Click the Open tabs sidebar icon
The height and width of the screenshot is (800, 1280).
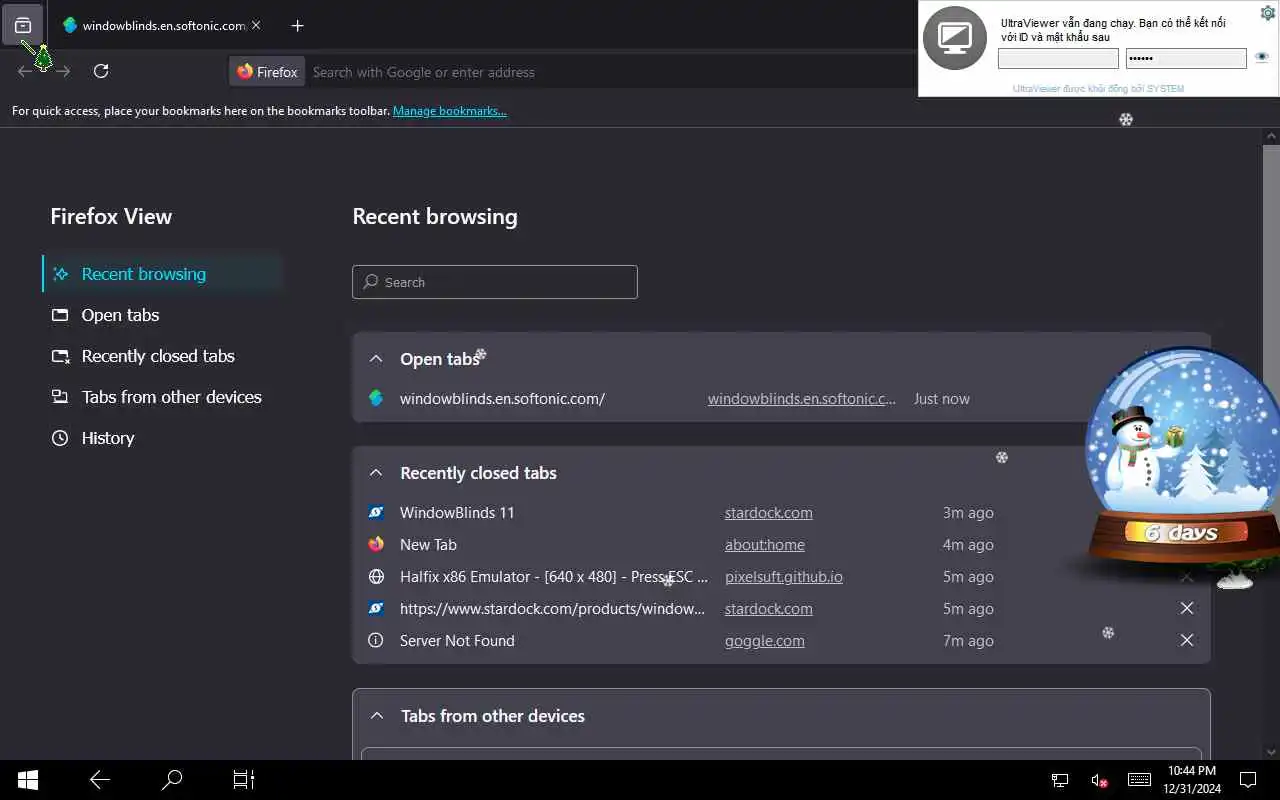click(x=60, y=315)
